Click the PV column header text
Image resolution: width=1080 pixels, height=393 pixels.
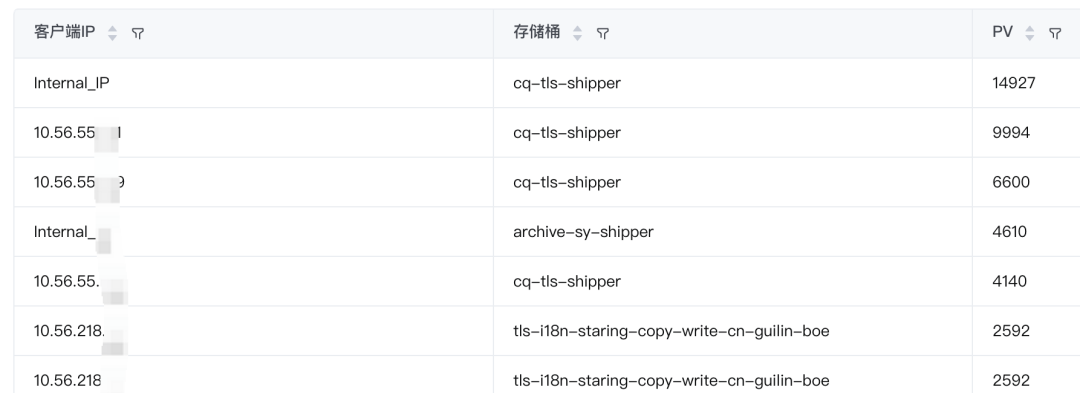(x=1002, y=32)
